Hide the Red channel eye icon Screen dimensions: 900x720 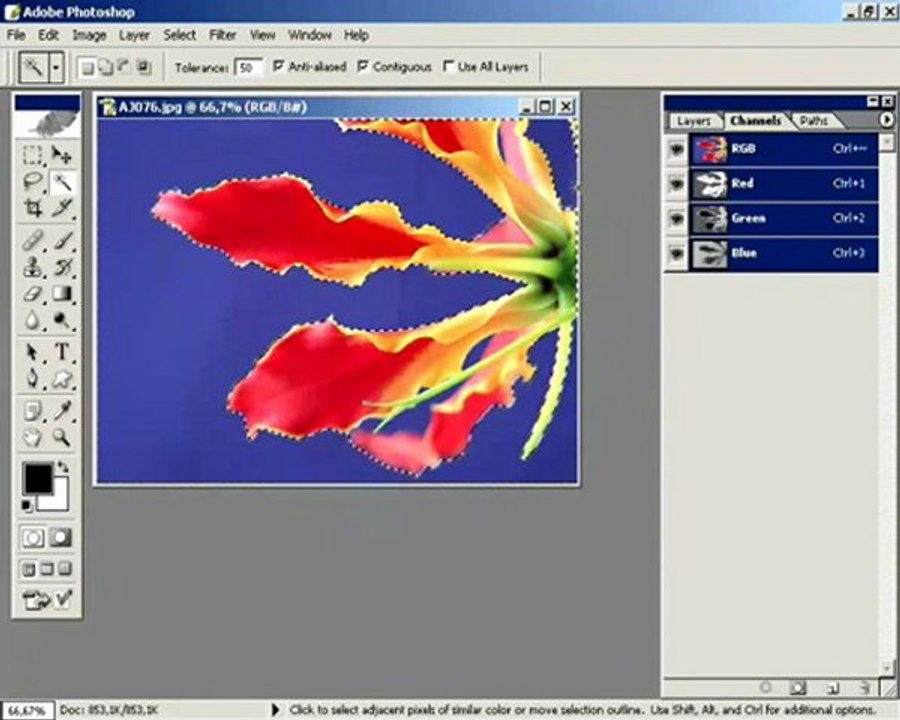(677, 184)
